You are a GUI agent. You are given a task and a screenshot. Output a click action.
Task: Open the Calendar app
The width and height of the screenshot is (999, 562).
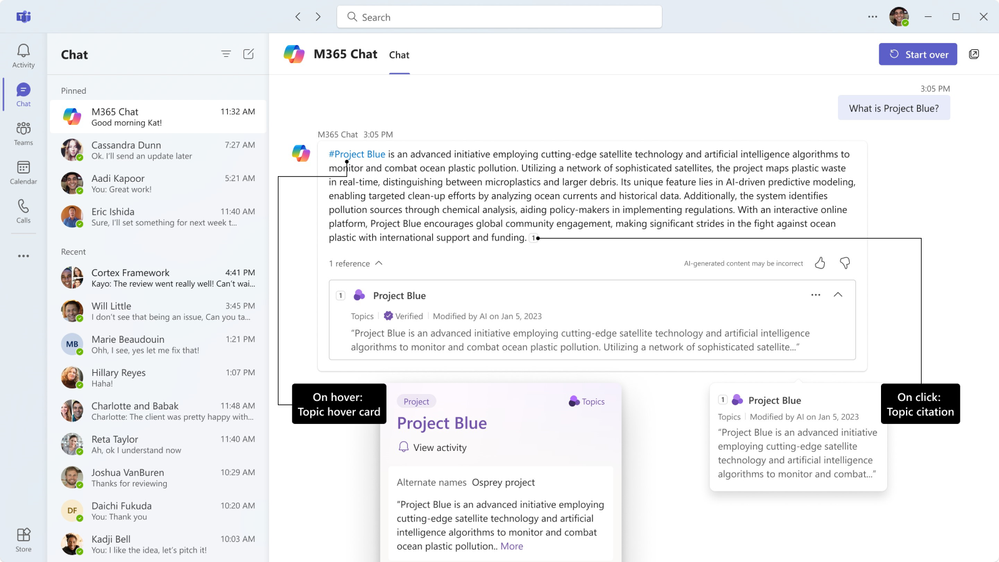(x=24, y=173)
